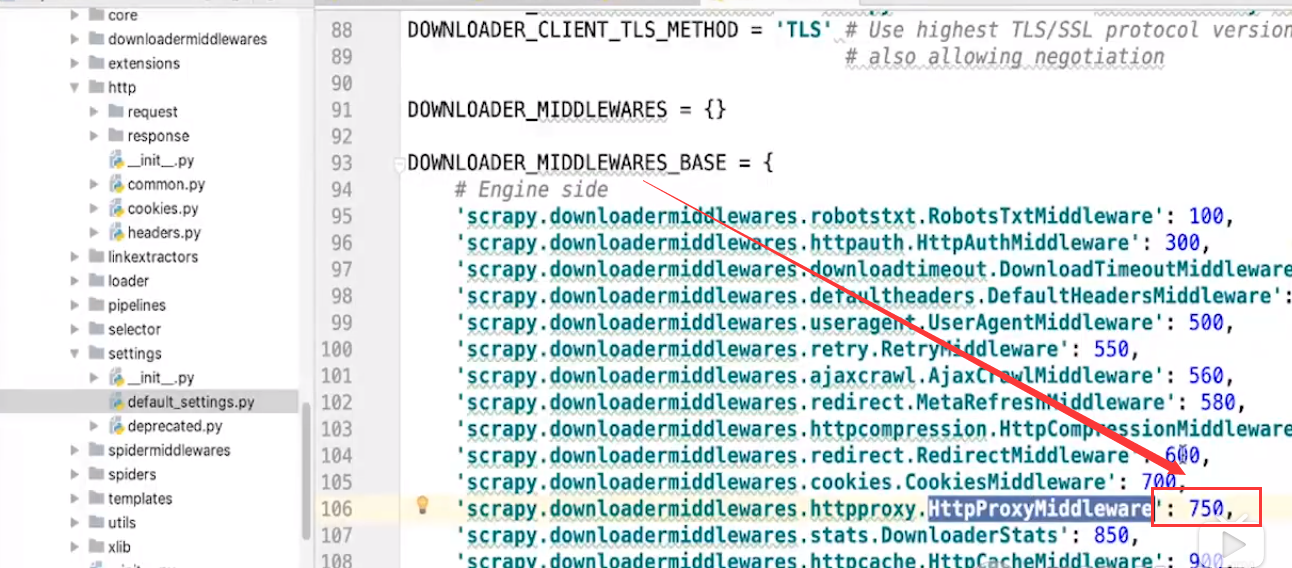Select default_settings.py in project tree

coord(190,402)
